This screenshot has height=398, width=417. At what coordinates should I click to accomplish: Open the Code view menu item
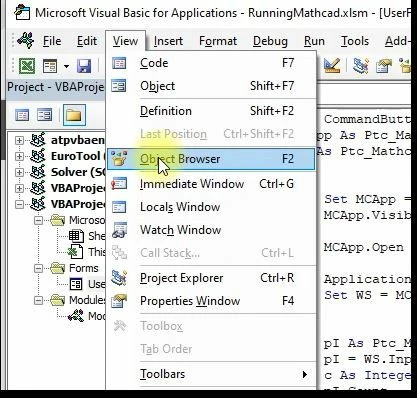click(211, 63)
